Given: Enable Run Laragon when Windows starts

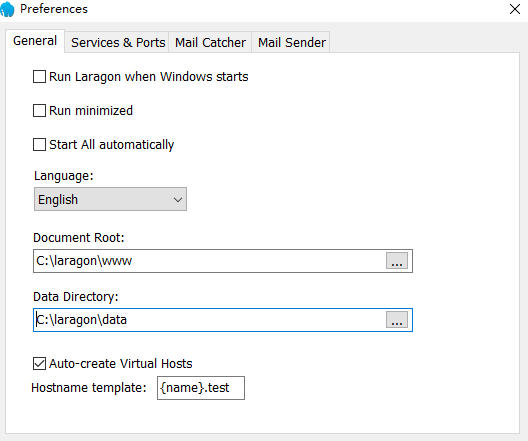Looking at the screenshot, I should pyautogui.click(x=39, y=77).
